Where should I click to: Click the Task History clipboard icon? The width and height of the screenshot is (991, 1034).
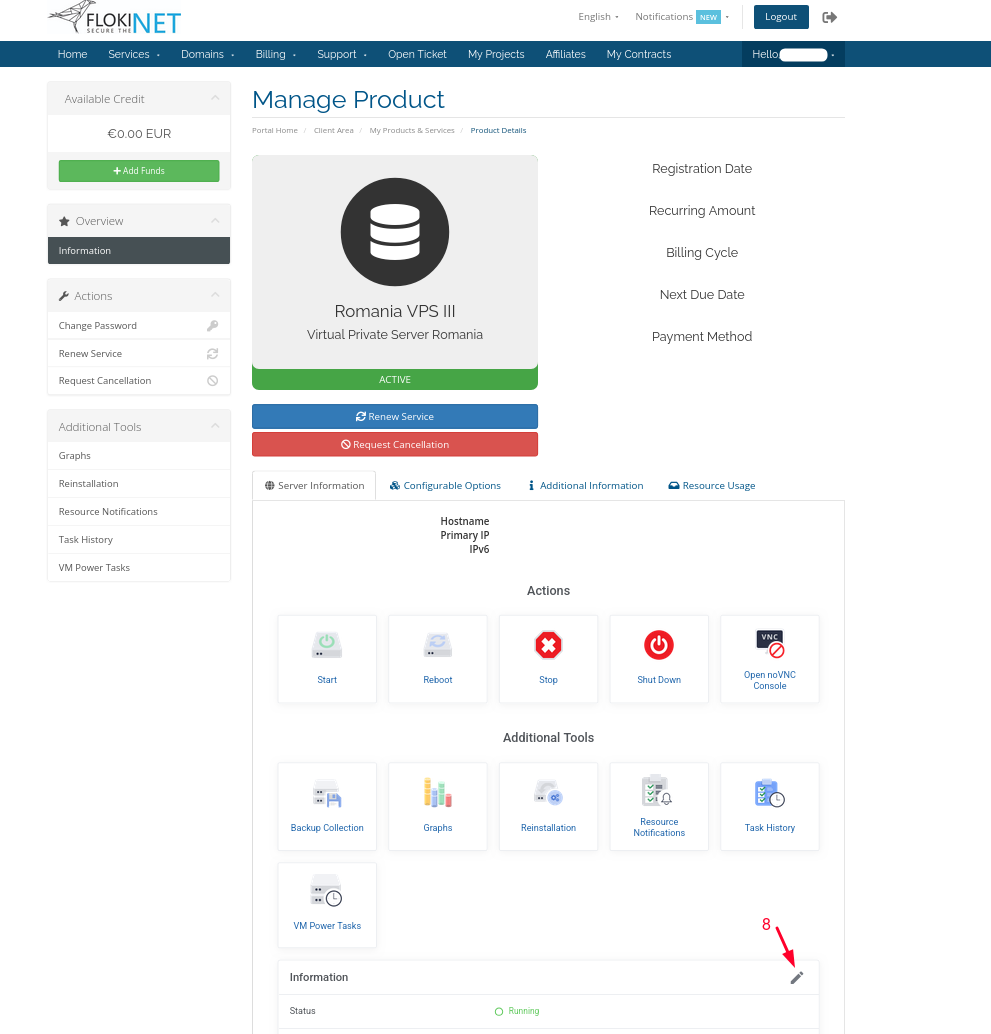tap(769, 794)
